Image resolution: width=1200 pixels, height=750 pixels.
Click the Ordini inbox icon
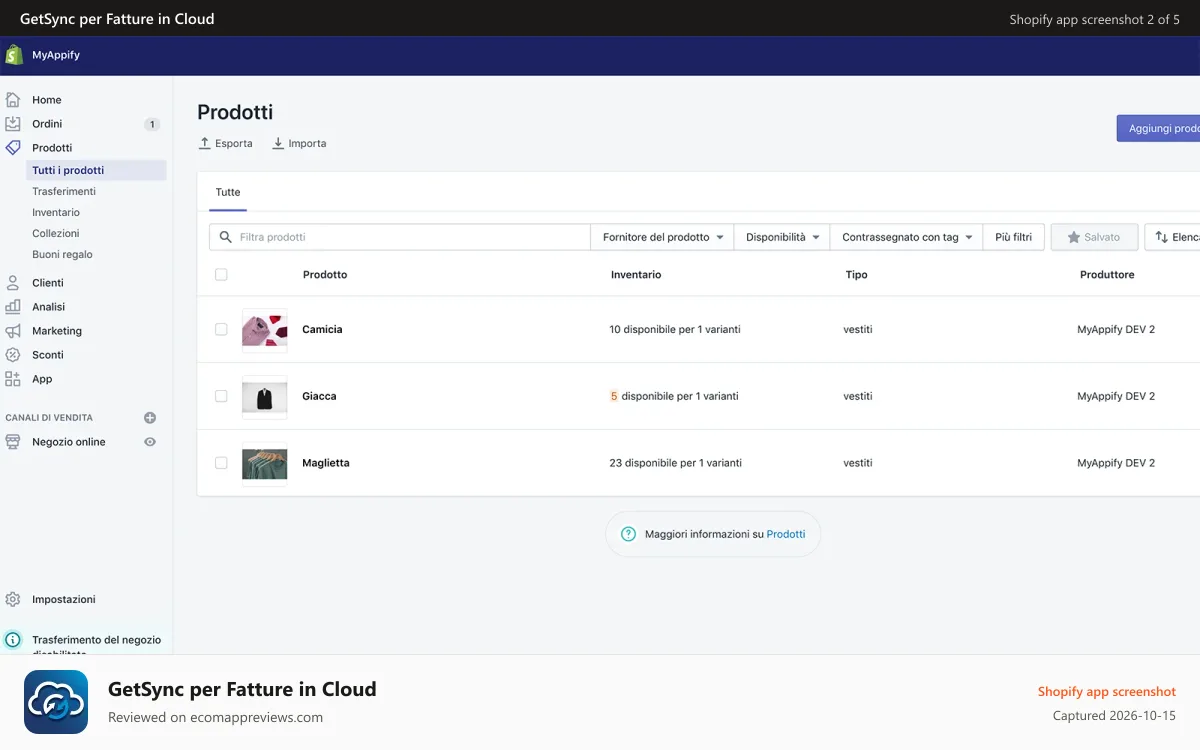[13, 124]
